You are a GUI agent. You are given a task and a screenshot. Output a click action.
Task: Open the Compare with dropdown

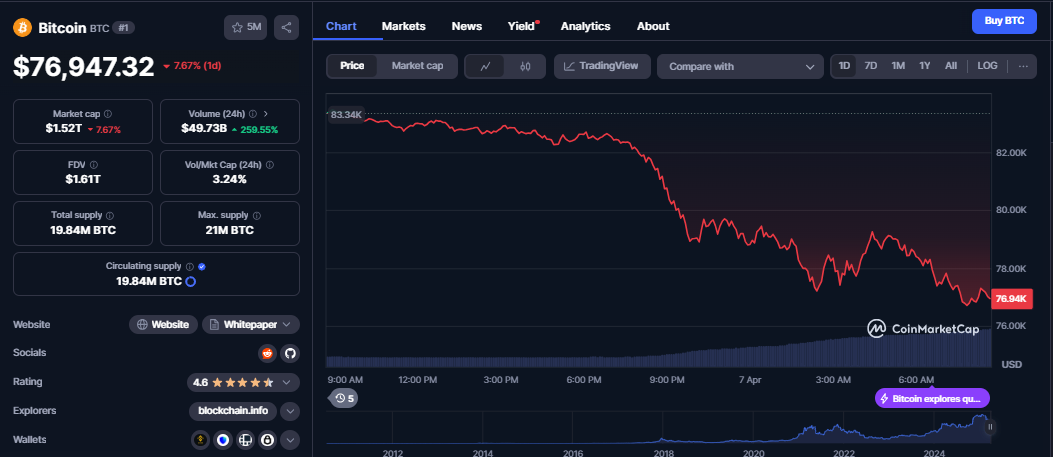[x=741, y=66]
